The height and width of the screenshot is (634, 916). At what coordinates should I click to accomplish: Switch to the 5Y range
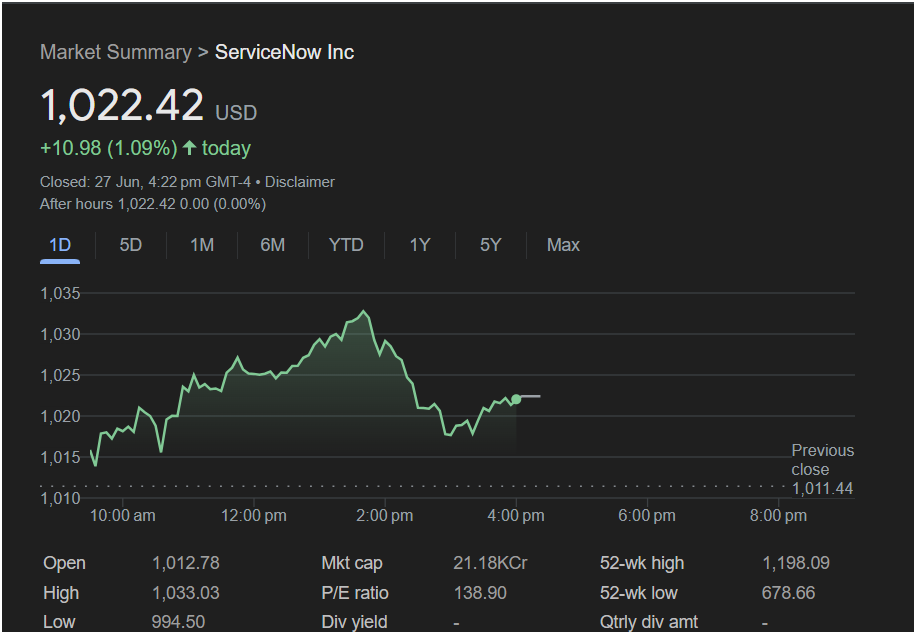tap(491, 245)
